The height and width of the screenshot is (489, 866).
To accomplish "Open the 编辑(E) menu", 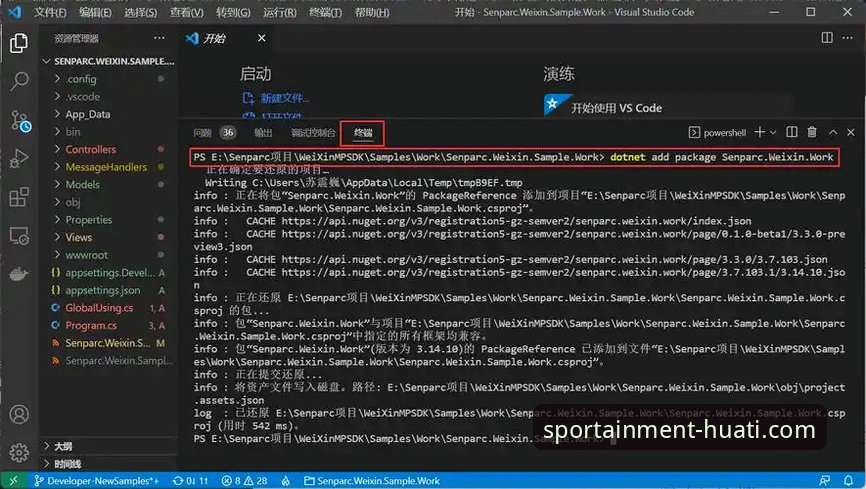I will tap(95, 12).
